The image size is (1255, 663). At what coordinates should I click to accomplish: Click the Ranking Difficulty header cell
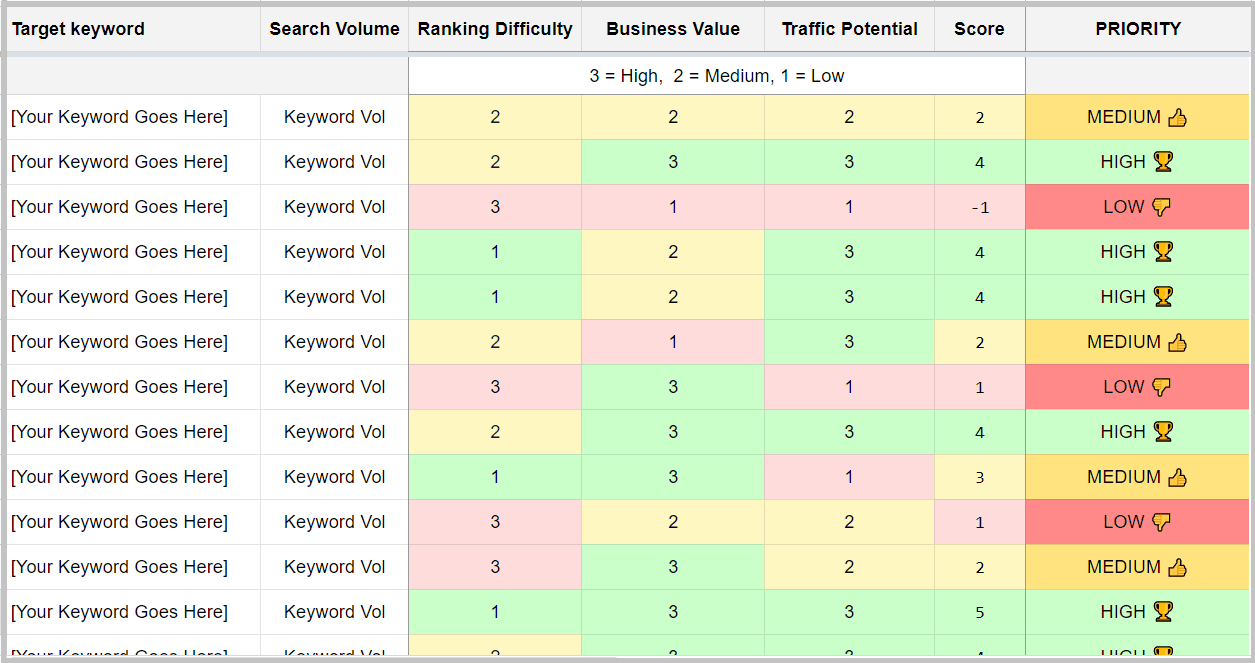click(495, 29)
